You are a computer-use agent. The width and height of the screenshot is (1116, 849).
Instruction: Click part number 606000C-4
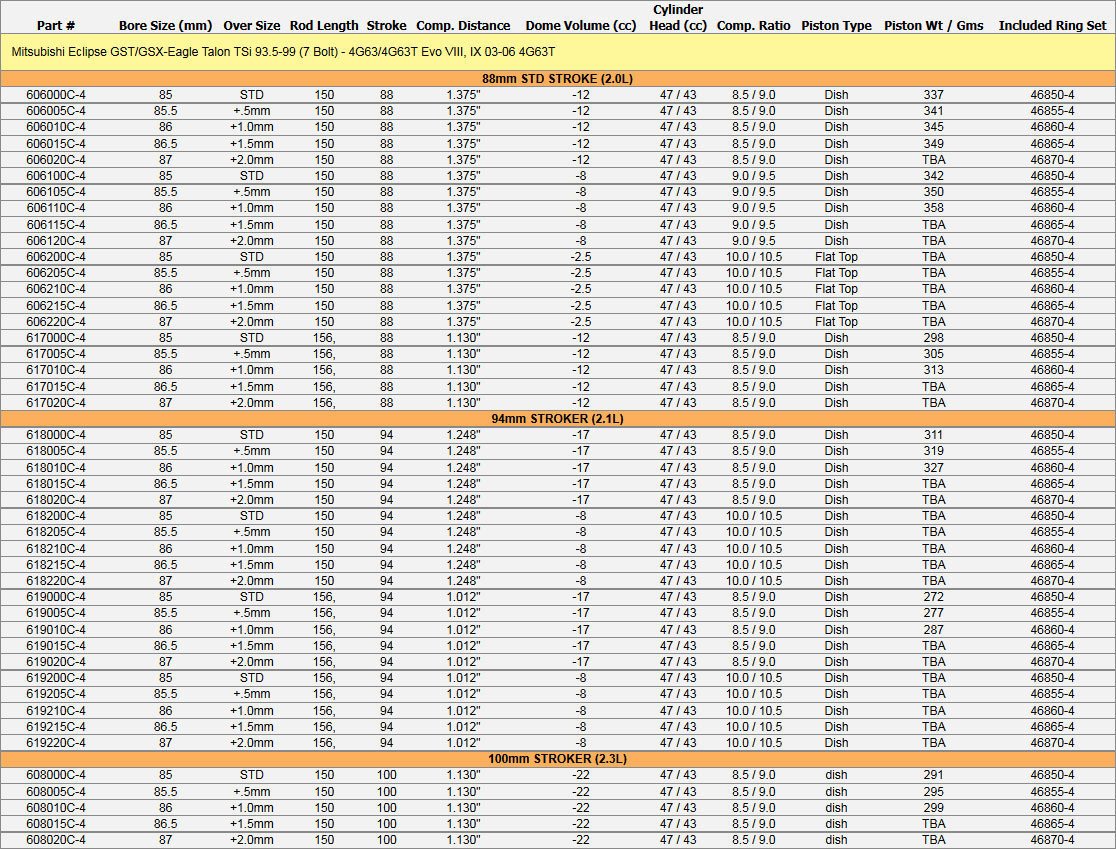[x=56, y=95]
